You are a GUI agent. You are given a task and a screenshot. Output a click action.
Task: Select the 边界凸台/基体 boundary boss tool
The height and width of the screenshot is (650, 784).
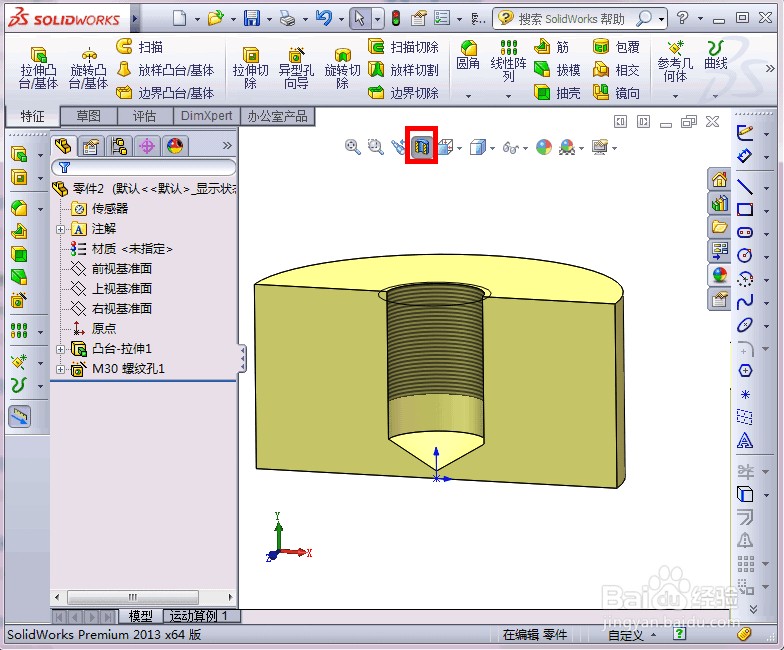[x=165, y=92]
